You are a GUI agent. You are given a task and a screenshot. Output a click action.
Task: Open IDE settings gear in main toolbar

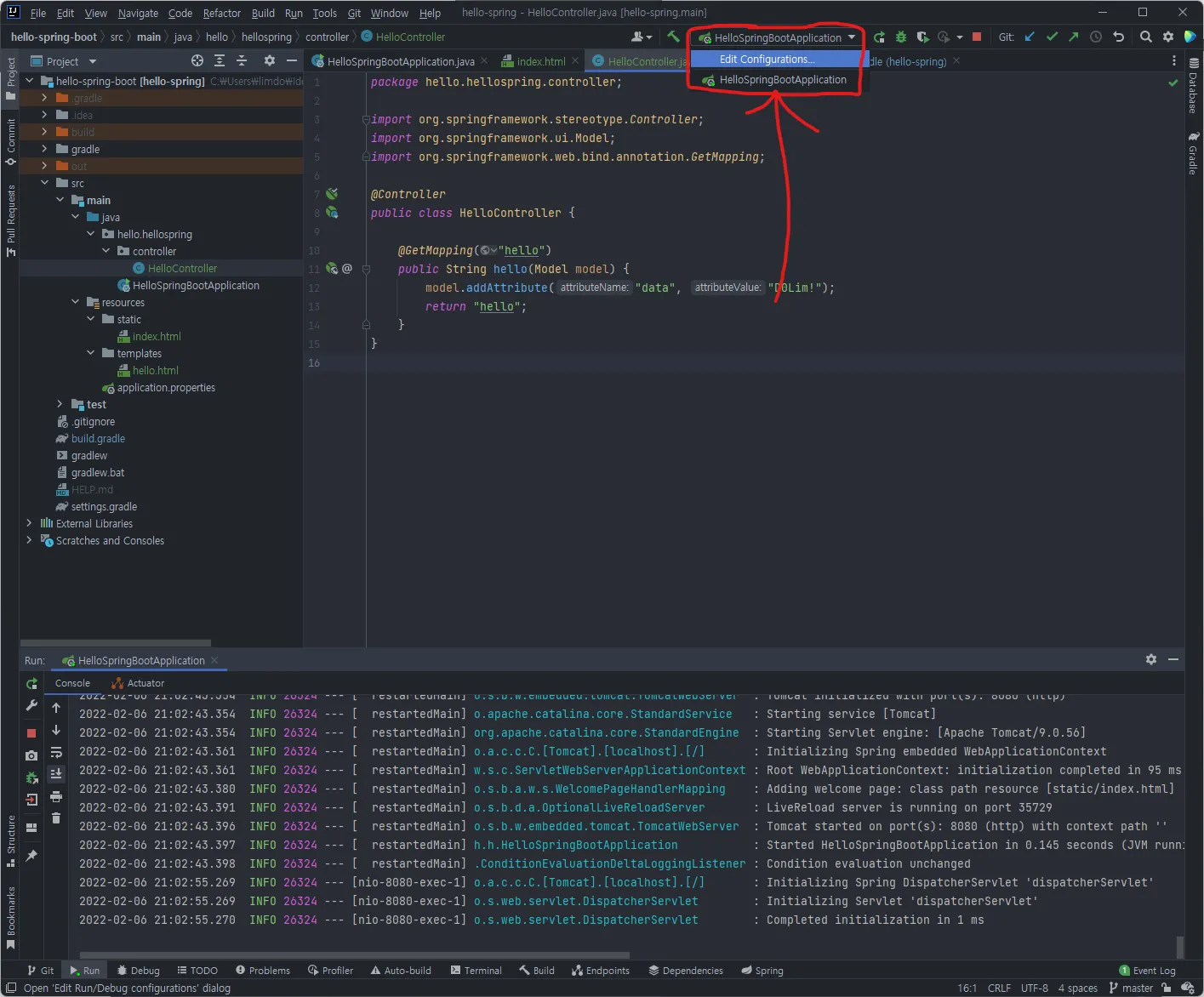1168,37
